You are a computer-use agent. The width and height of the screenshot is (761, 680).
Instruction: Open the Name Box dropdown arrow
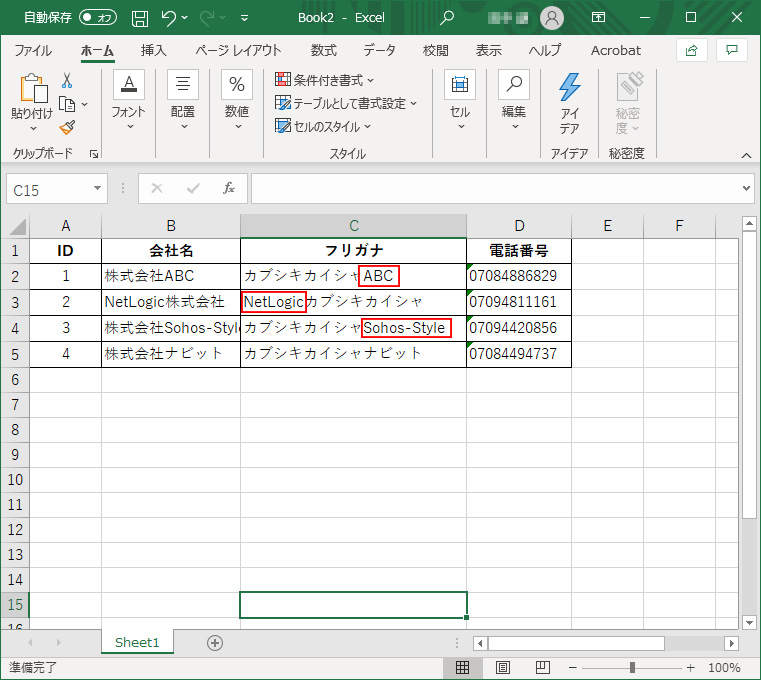(98, 188)
